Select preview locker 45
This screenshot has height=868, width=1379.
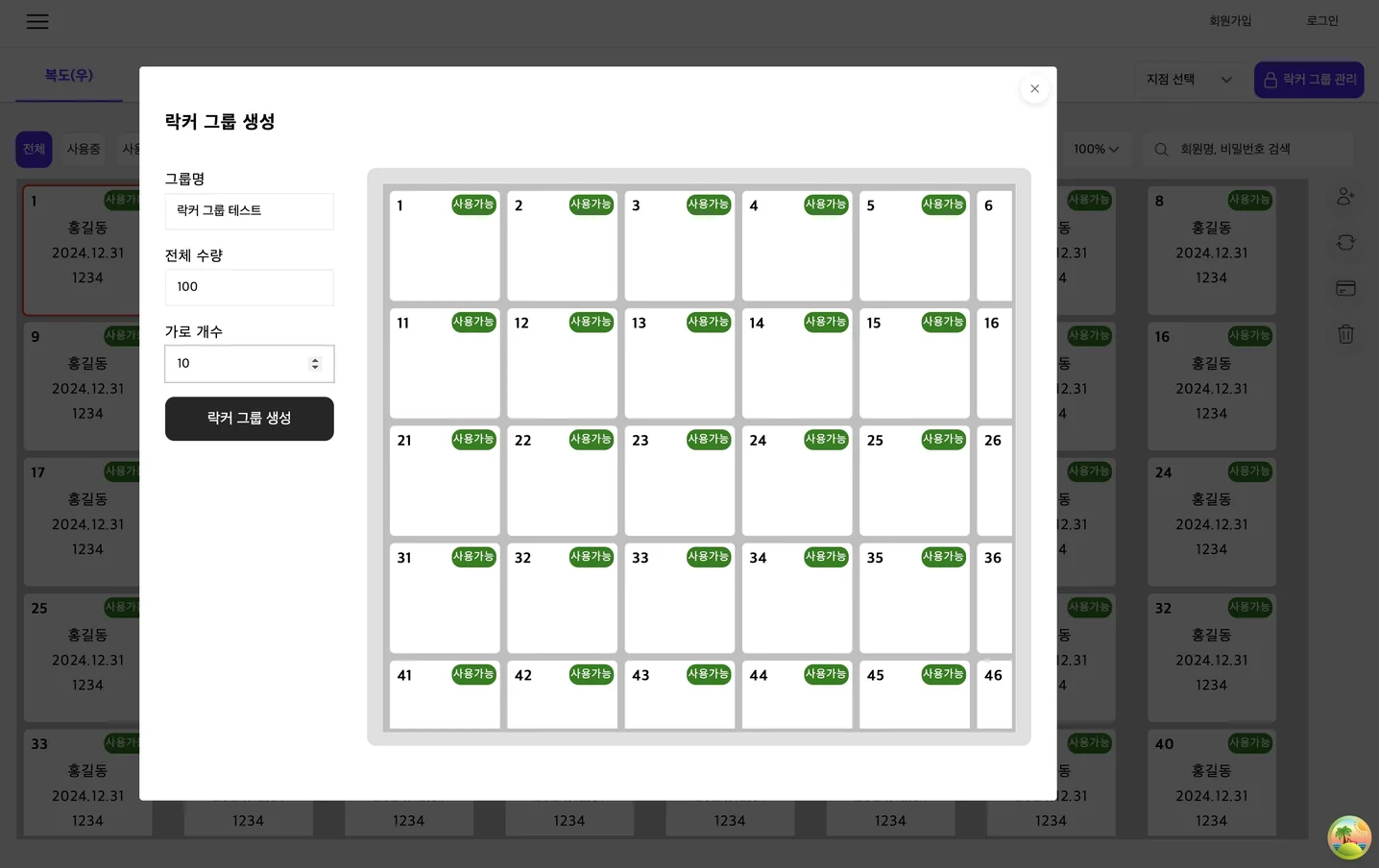click(914, 694)
